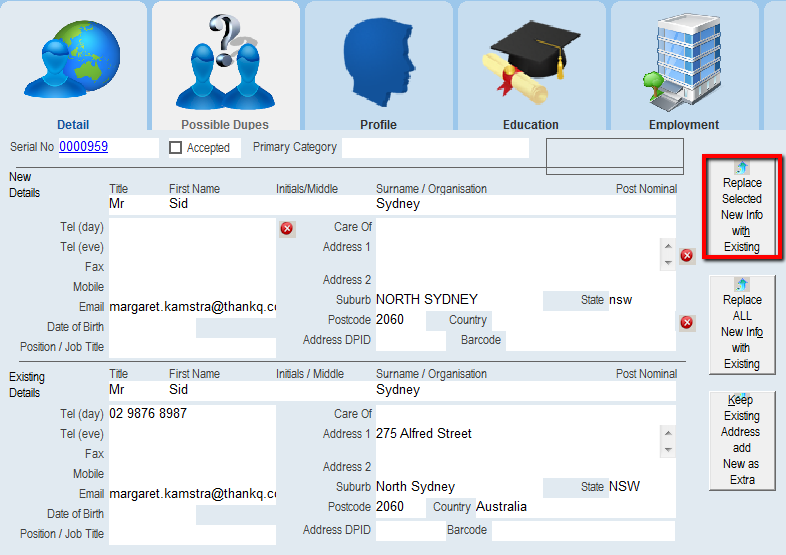Toggle the Accepted checkbox
This screenshot has width=786, height=555.
[x=176, y=148]
